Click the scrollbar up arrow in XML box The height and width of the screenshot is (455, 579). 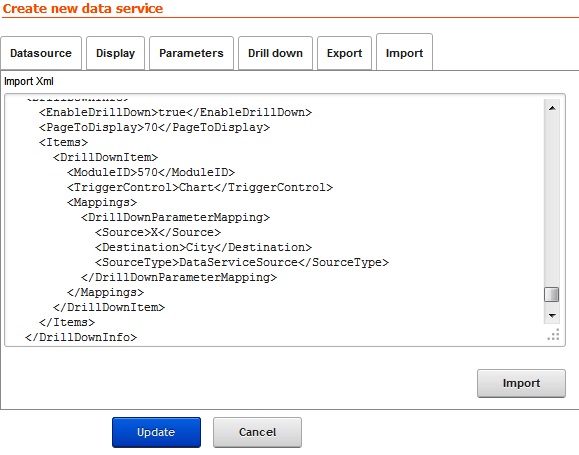552,108
